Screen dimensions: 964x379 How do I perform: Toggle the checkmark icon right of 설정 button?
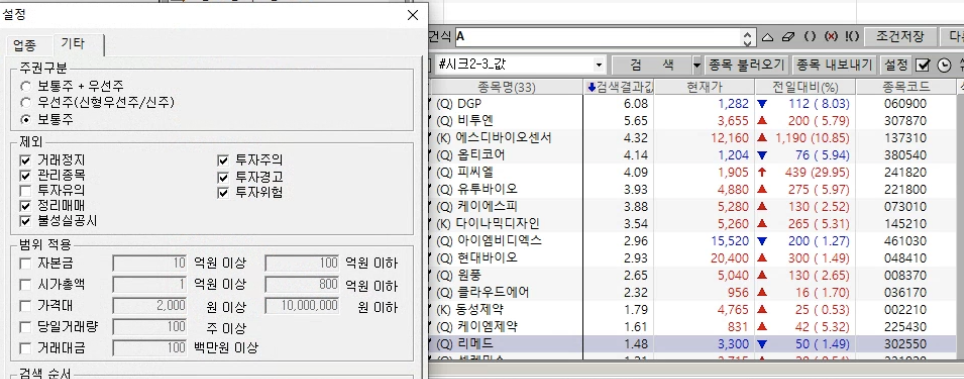pos(923,65)
